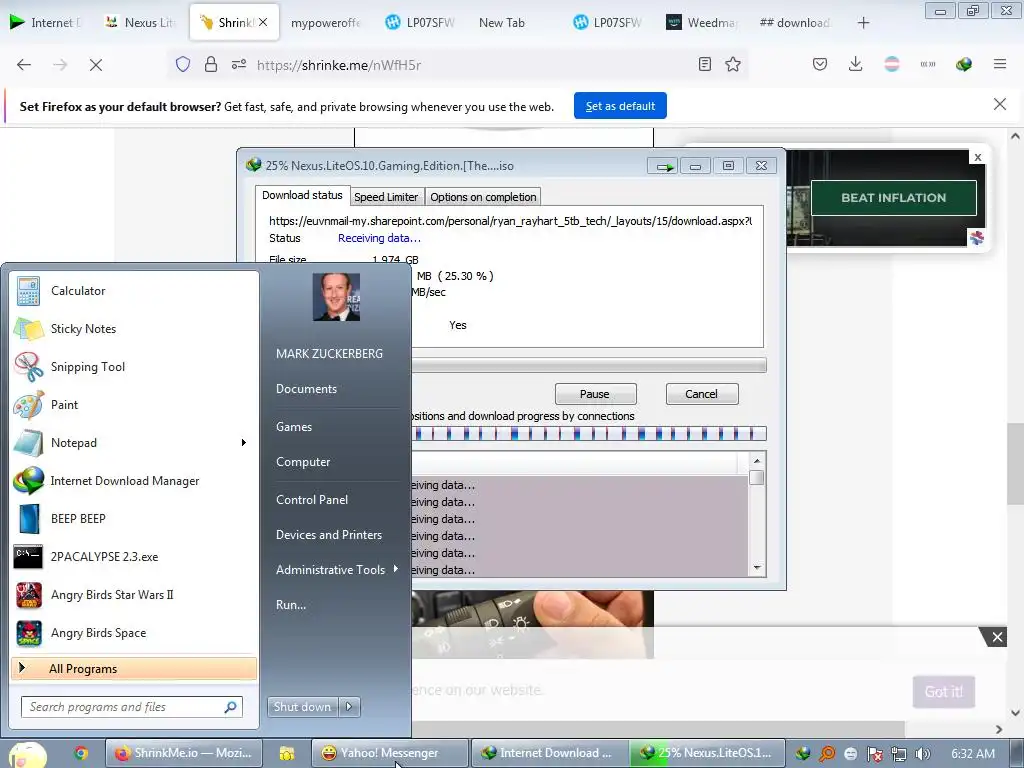Open Documents from the Start menu
This screenshot has width=1024, height=768.
pos(306,389)
